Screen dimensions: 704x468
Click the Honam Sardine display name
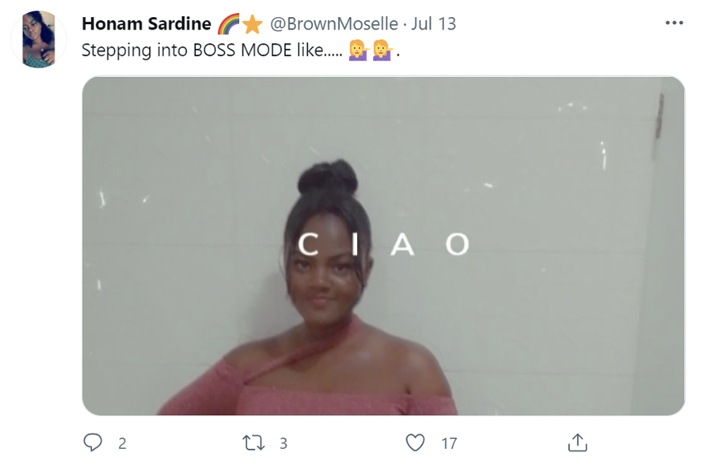pyautogui.click(x=146, y=23)
